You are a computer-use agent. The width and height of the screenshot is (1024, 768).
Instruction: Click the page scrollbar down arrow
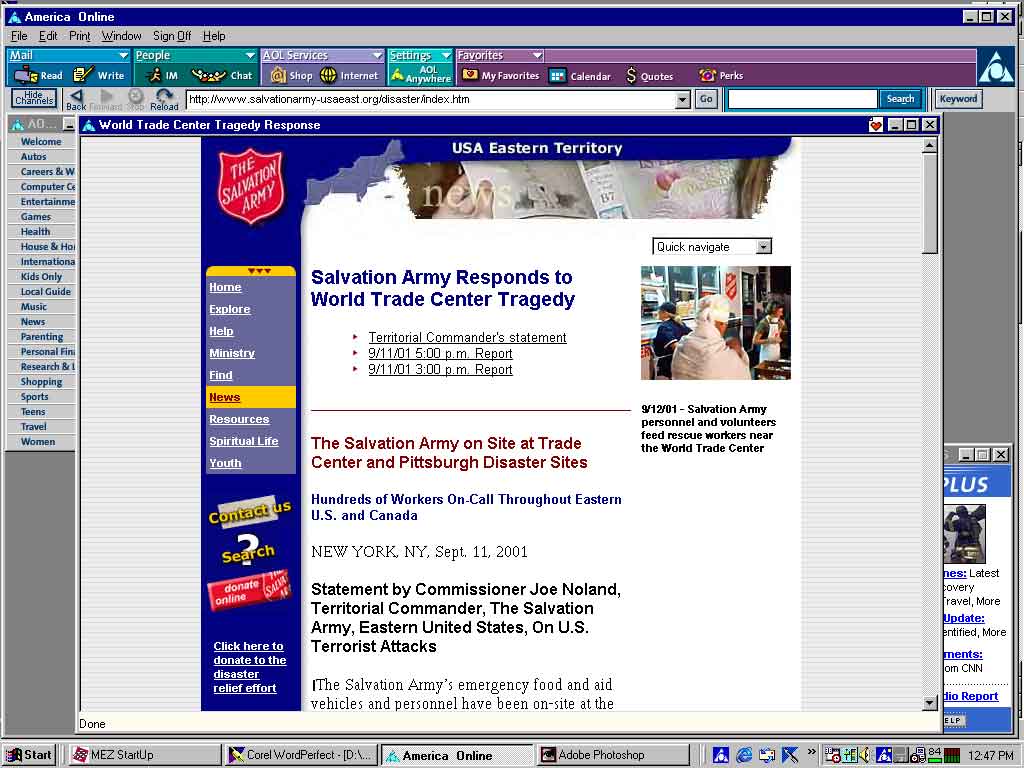click(x=930, y=703)
